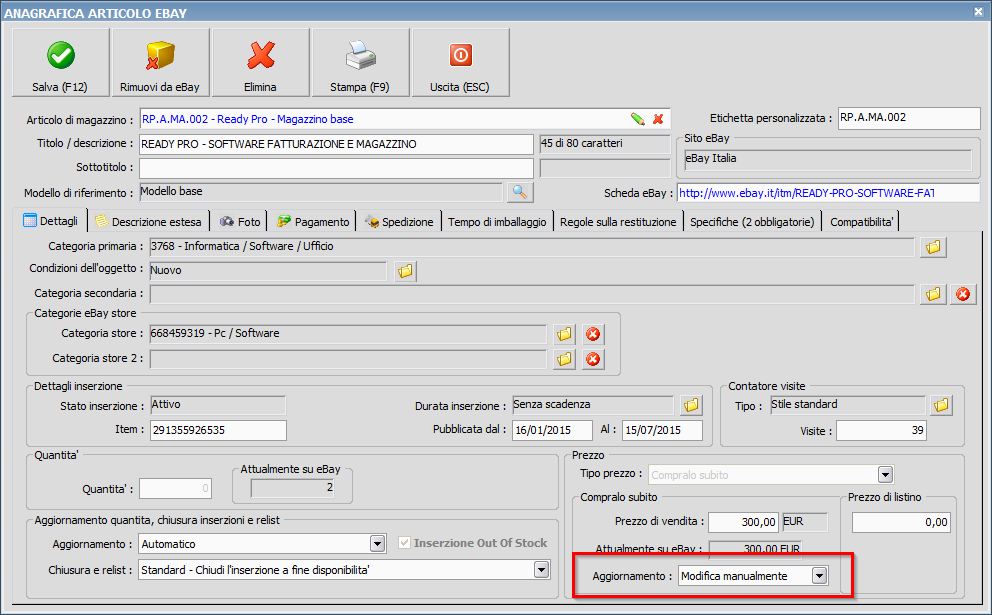
Task: Click the Stampa (F9) printer button
Action: click(360, 63)
